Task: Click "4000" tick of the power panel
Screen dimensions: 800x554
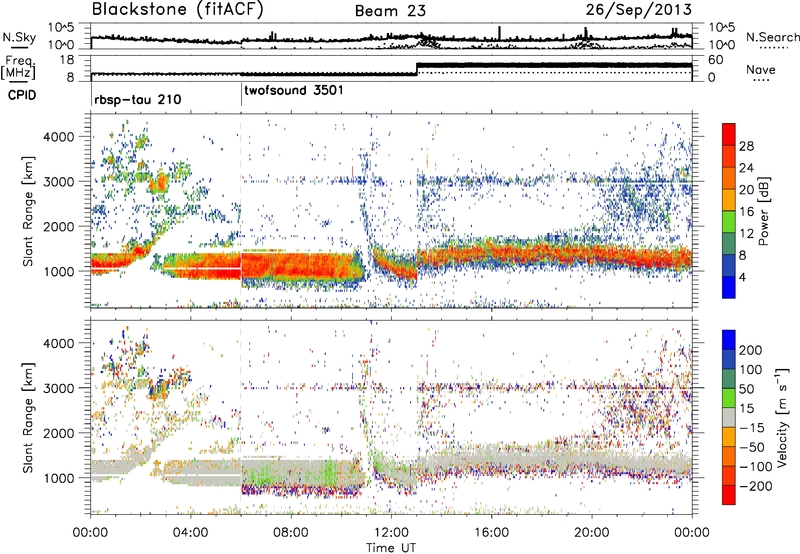Action: click(58, 137)
